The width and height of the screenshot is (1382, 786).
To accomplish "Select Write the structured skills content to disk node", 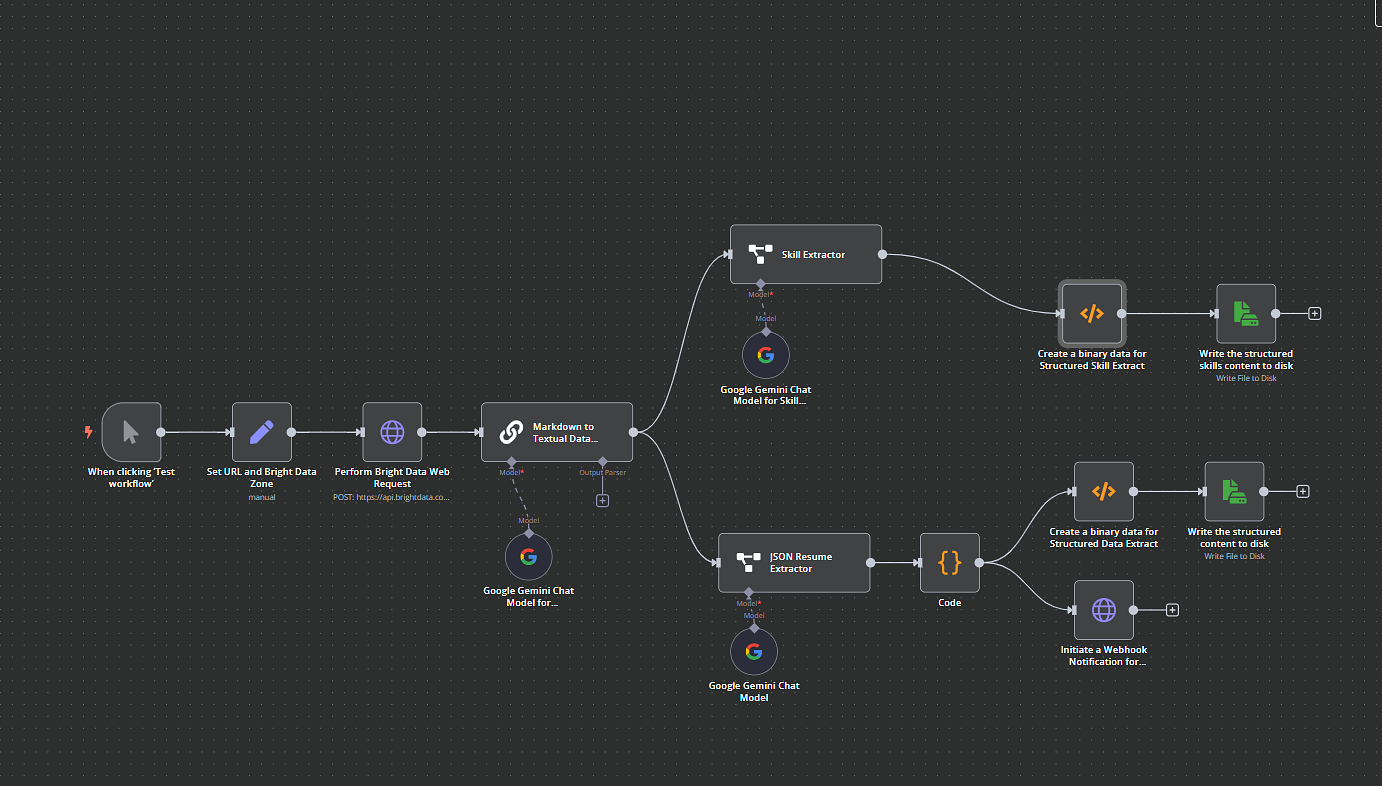I will pos(1245,313).
